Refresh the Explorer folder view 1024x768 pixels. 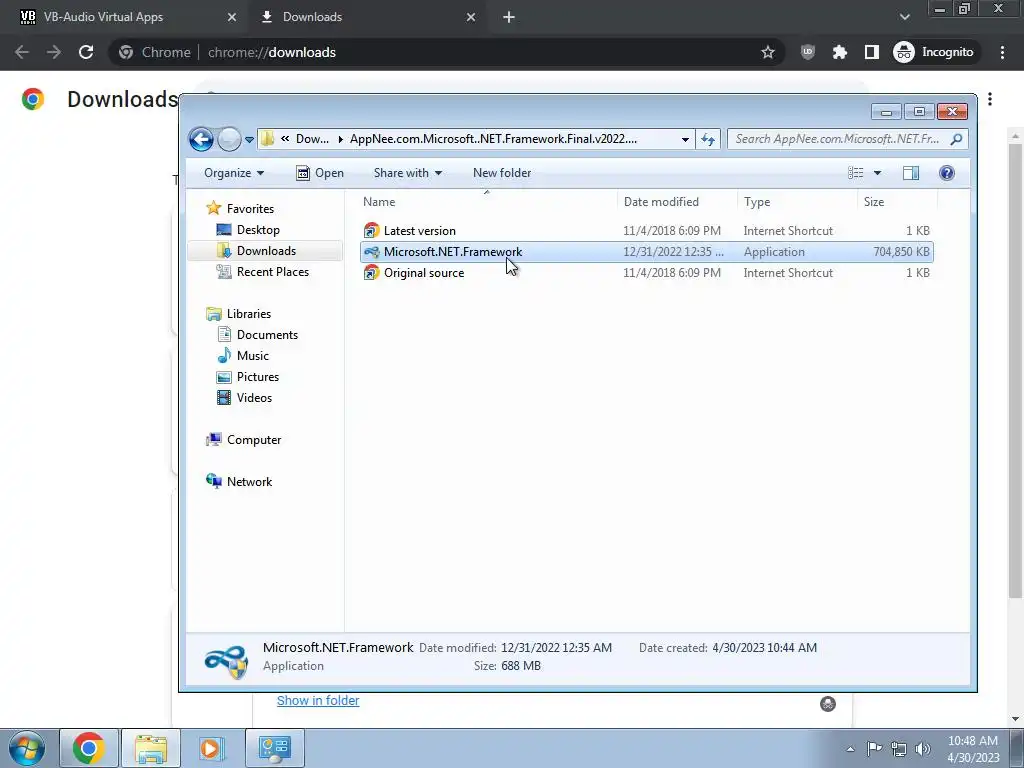click(708, 139)
